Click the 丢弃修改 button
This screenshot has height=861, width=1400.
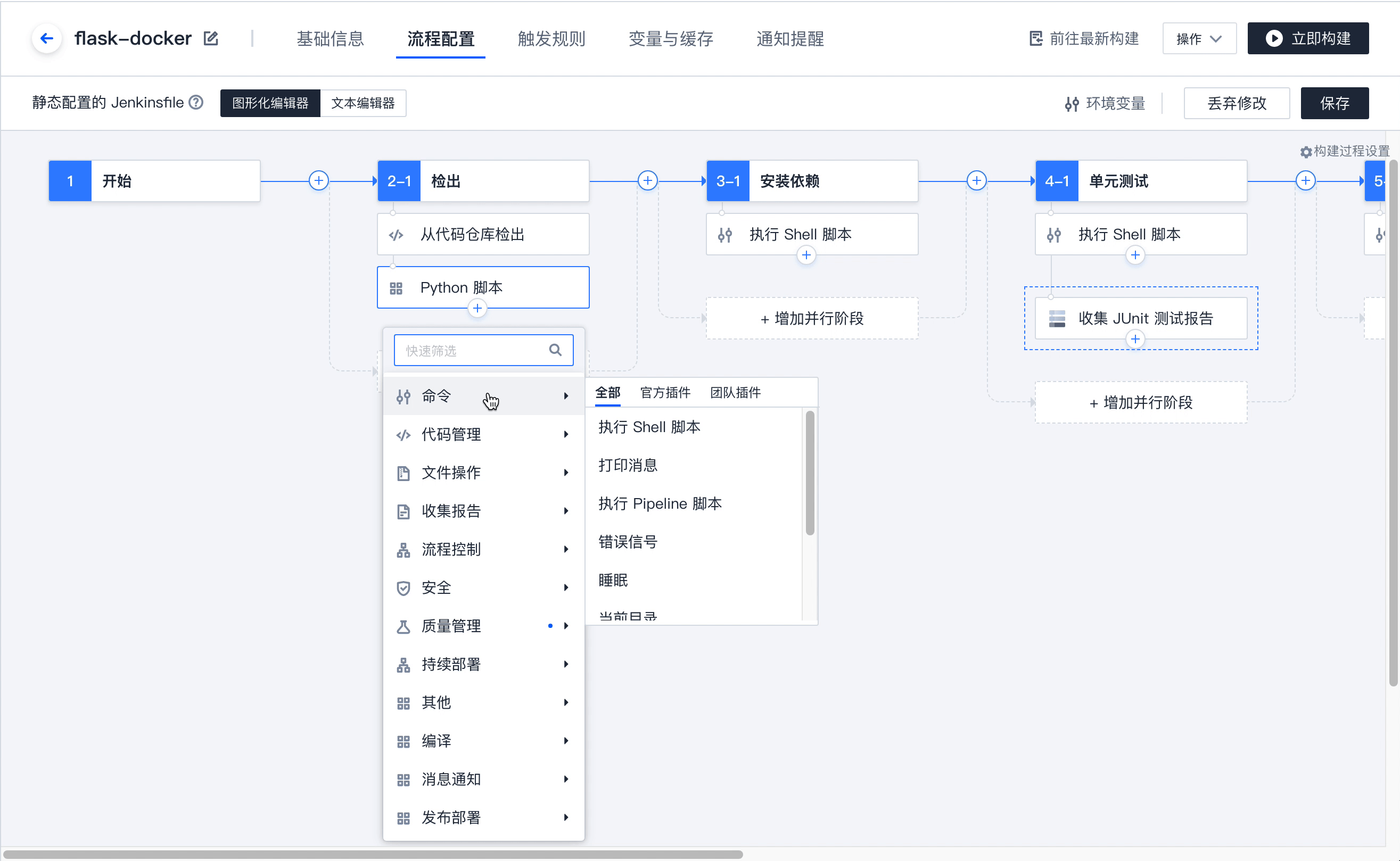pos(1237,103)
